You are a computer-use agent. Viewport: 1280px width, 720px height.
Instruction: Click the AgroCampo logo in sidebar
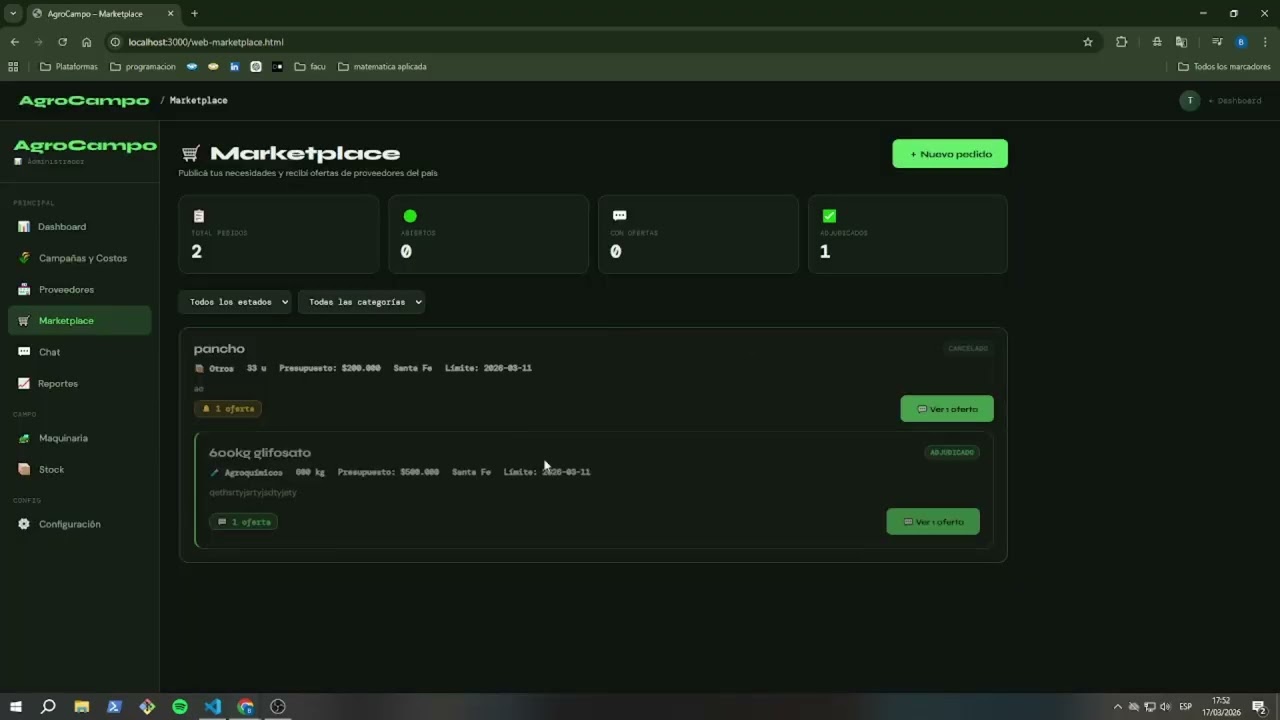click(x=85, y=146)
